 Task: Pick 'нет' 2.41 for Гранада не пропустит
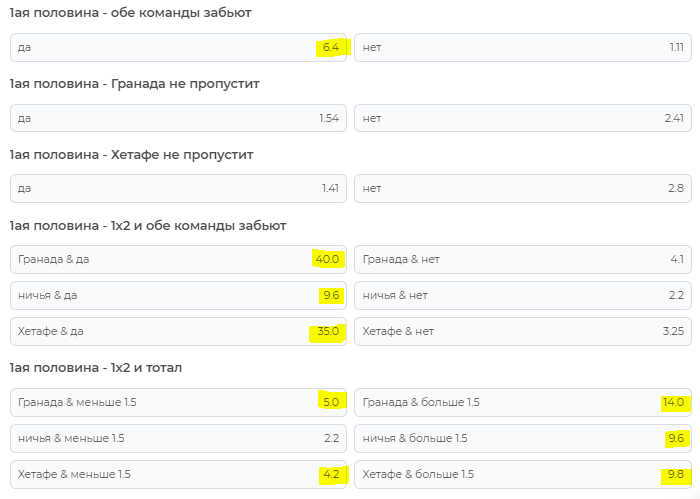pos(522,118)
